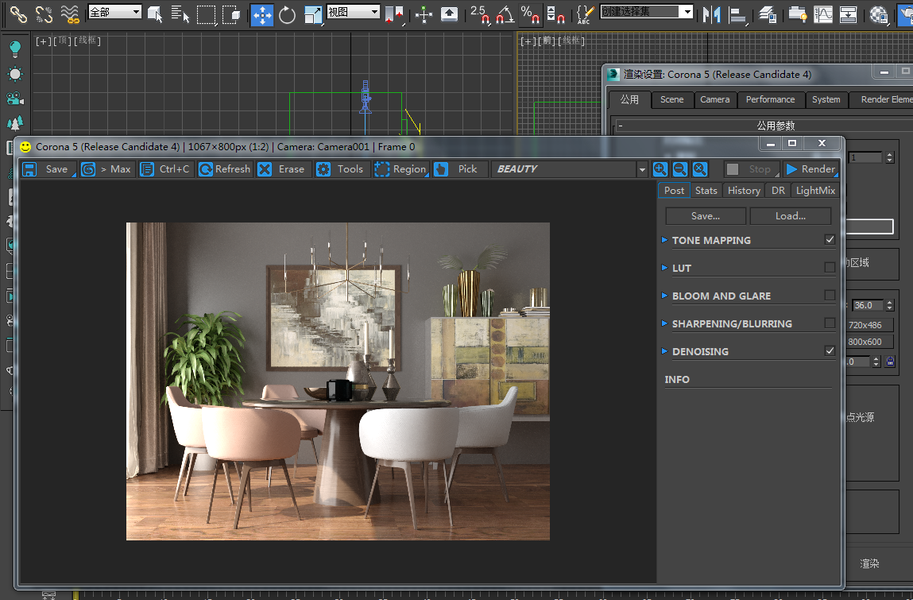Open the Material Editor sphere icon

(878, 14)
